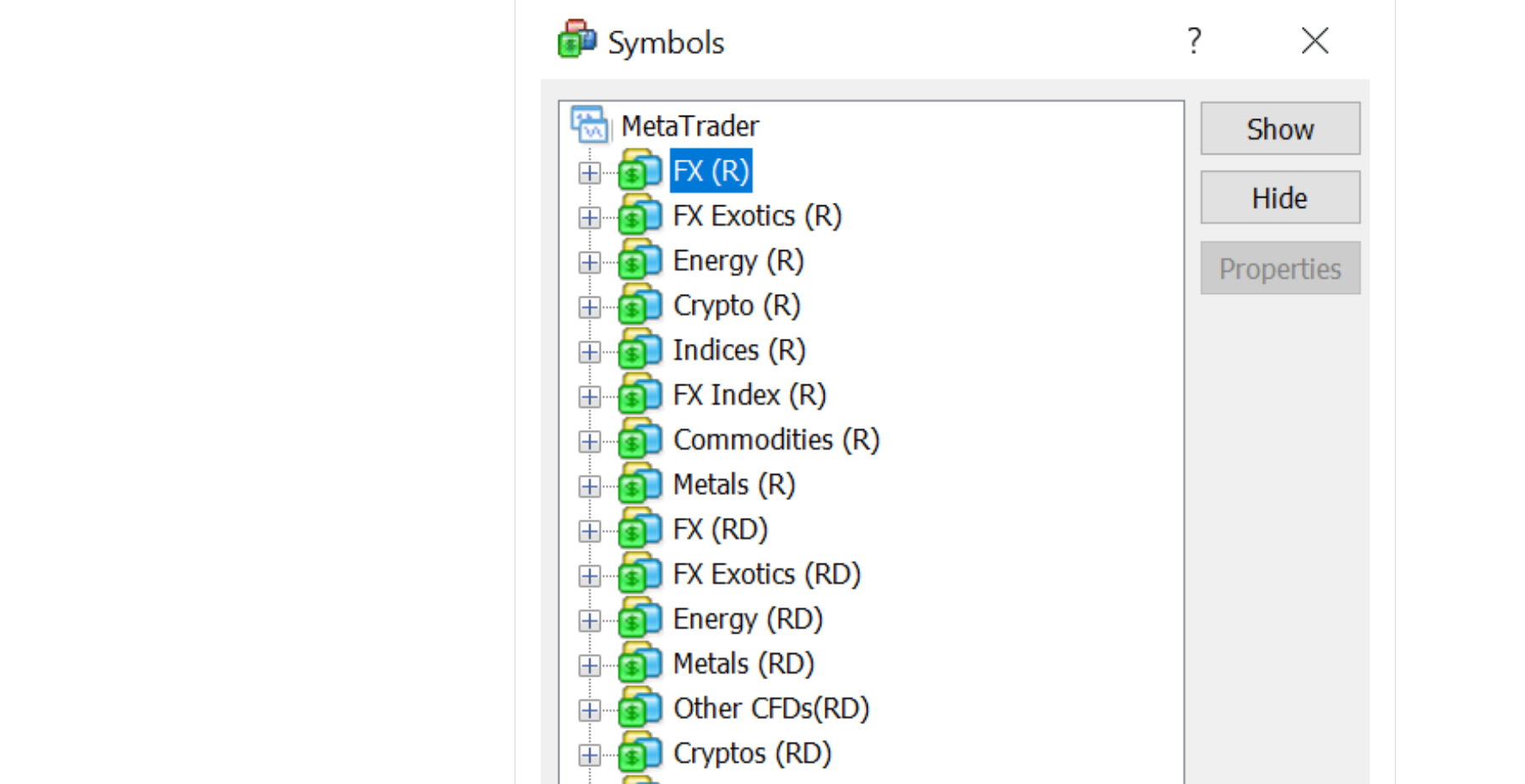Select the Energy (RD) label
The width and height of the screenshot is (1525, 784).
pos(748,619)
